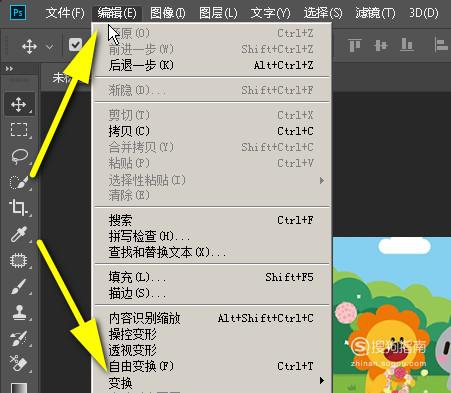Open the 图像(I) menu
Image resolution: width=451 pixels, height=393 pixels.
(x=168, y=13)
